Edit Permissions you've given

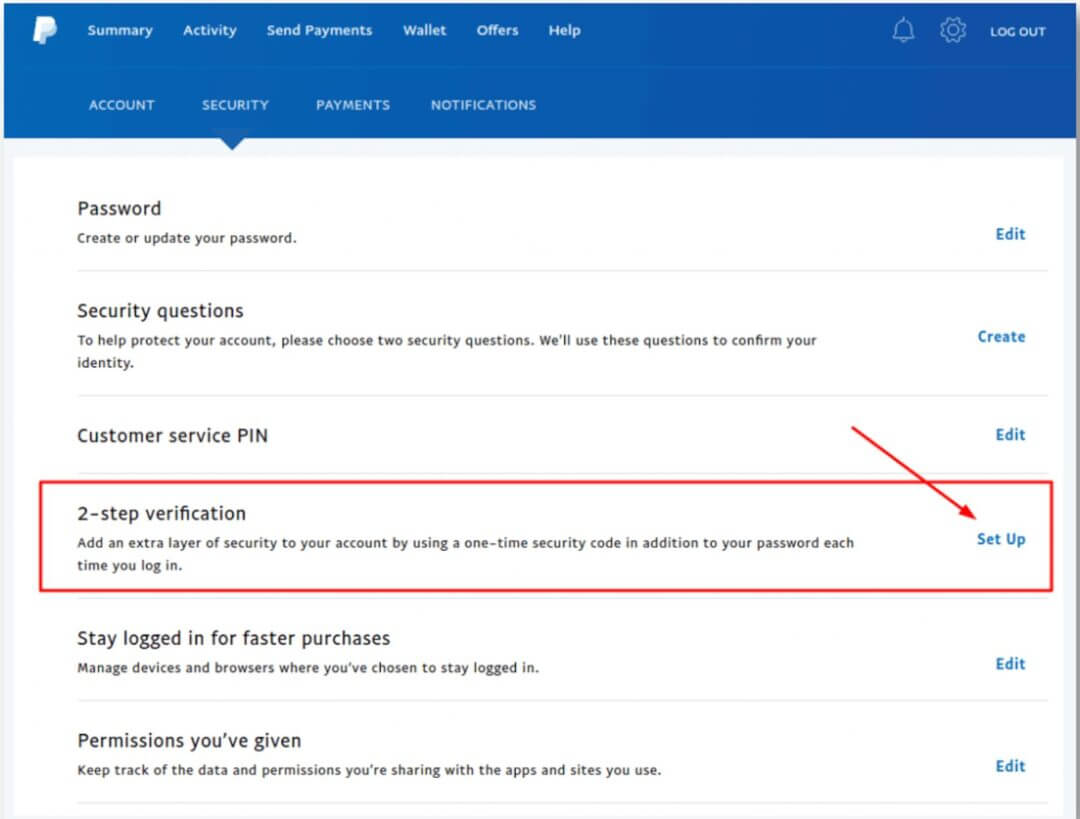[1010, 766]
